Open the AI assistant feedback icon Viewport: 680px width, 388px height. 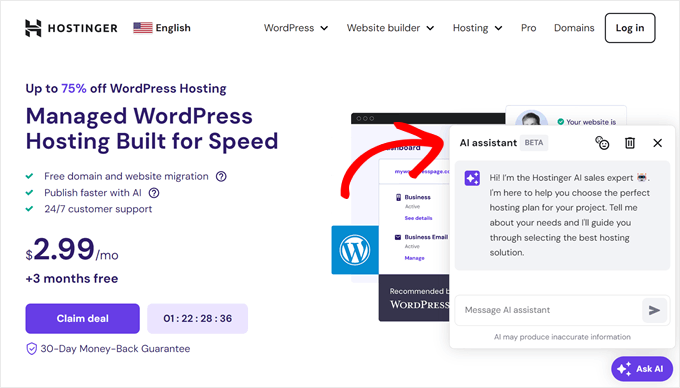tap(602, 143)
